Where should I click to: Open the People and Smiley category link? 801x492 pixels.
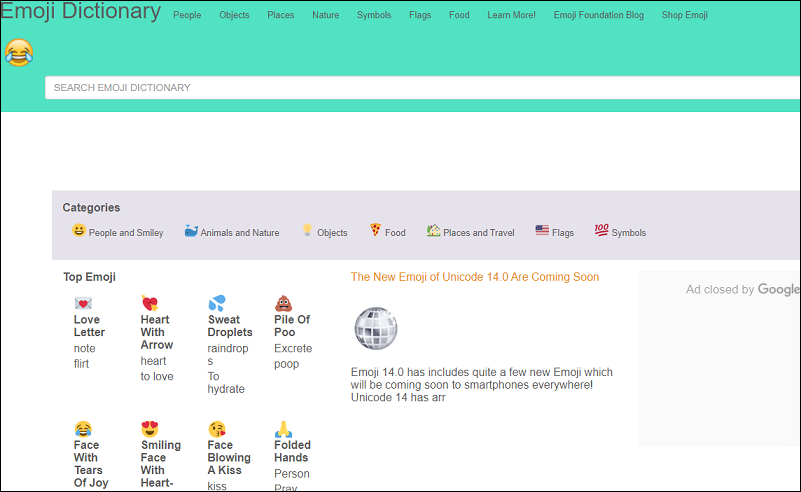coord(126,233)
